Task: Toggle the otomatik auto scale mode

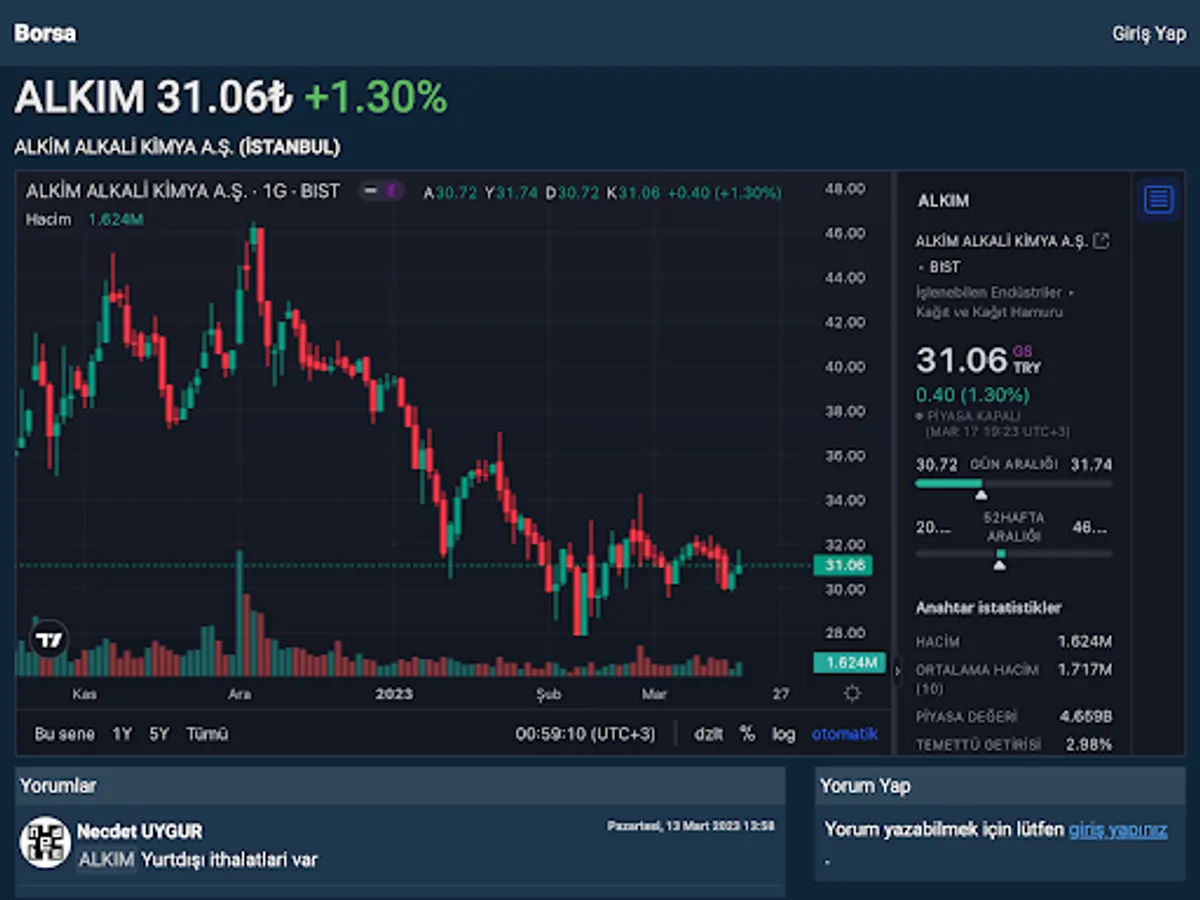Action: click(844, 734)
